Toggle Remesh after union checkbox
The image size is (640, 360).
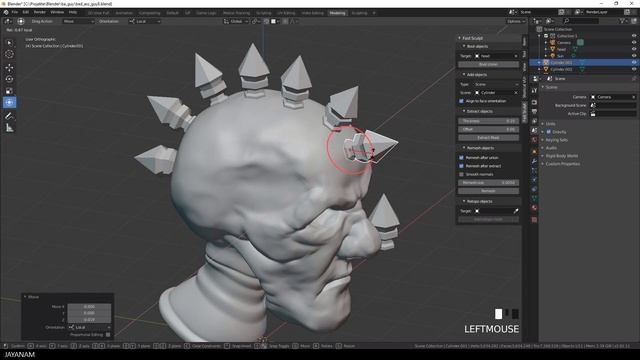pos(462,158)
